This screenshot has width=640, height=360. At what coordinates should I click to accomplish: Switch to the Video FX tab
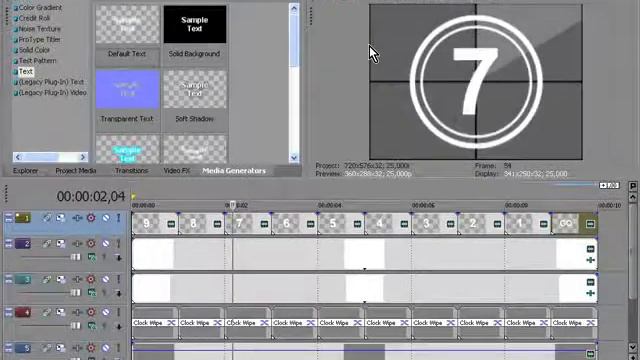[x=177, y=171]
